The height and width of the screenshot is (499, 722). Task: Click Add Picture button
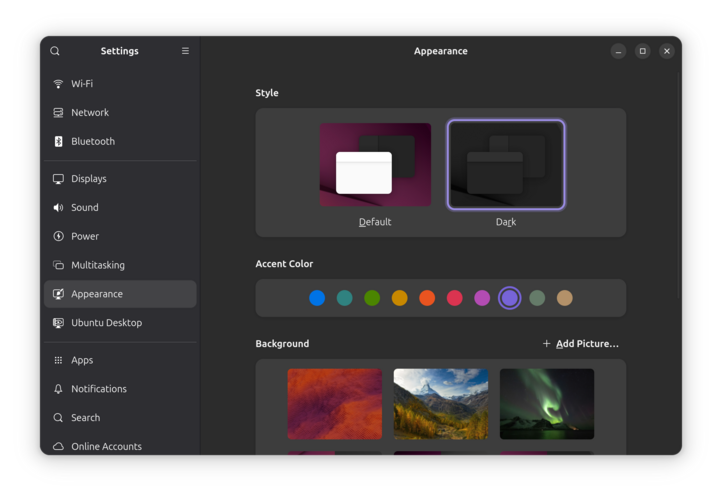tap(580, 344)
